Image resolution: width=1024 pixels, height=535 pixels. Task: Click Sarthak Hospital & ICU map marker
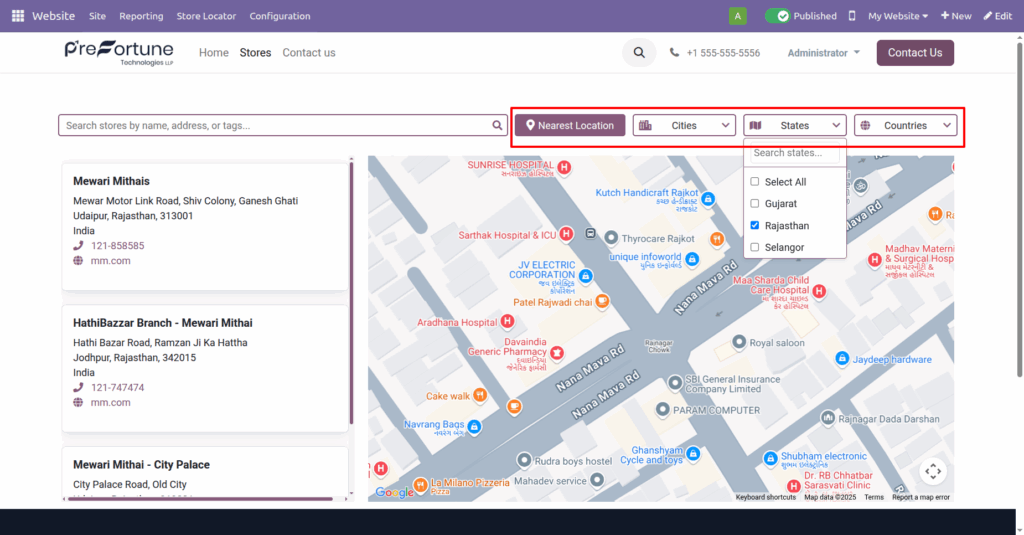click(566, 234)
